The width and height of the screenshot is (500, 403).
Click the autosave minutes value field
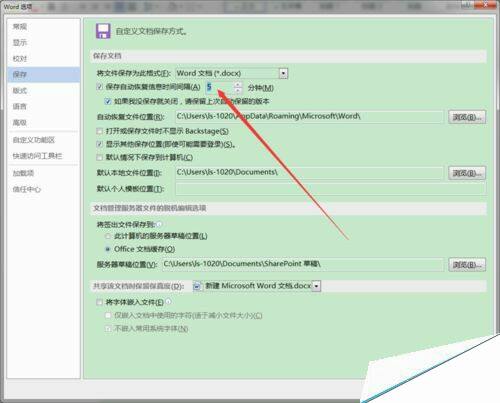[x=220, y=87]
